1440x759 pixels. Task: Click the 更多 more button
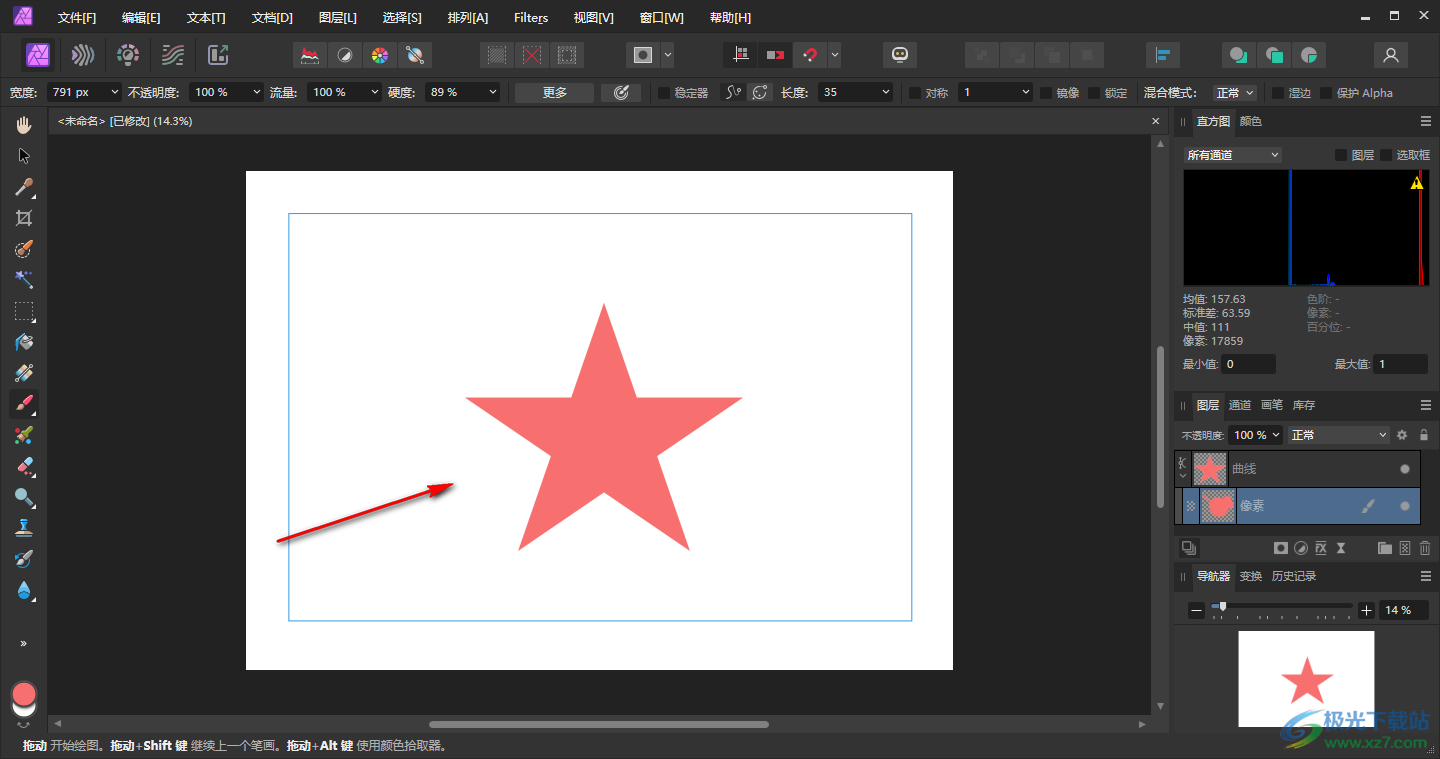(555, 92)
